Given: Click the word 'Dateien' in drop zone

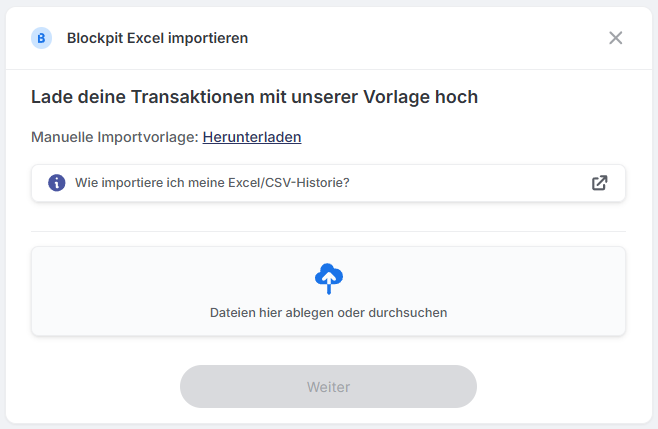Looking at the screenshot, I should tap(232, 312).
